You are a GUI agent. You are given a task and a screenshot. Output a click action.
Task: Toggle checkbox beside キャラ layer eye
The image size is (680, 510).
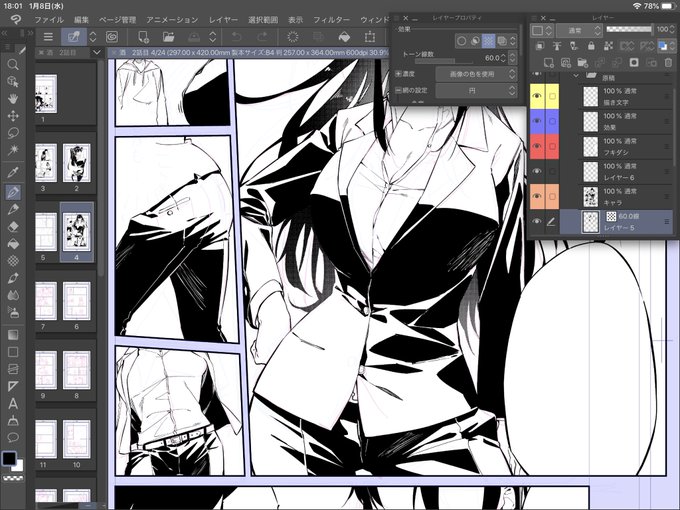coord(552,196)
